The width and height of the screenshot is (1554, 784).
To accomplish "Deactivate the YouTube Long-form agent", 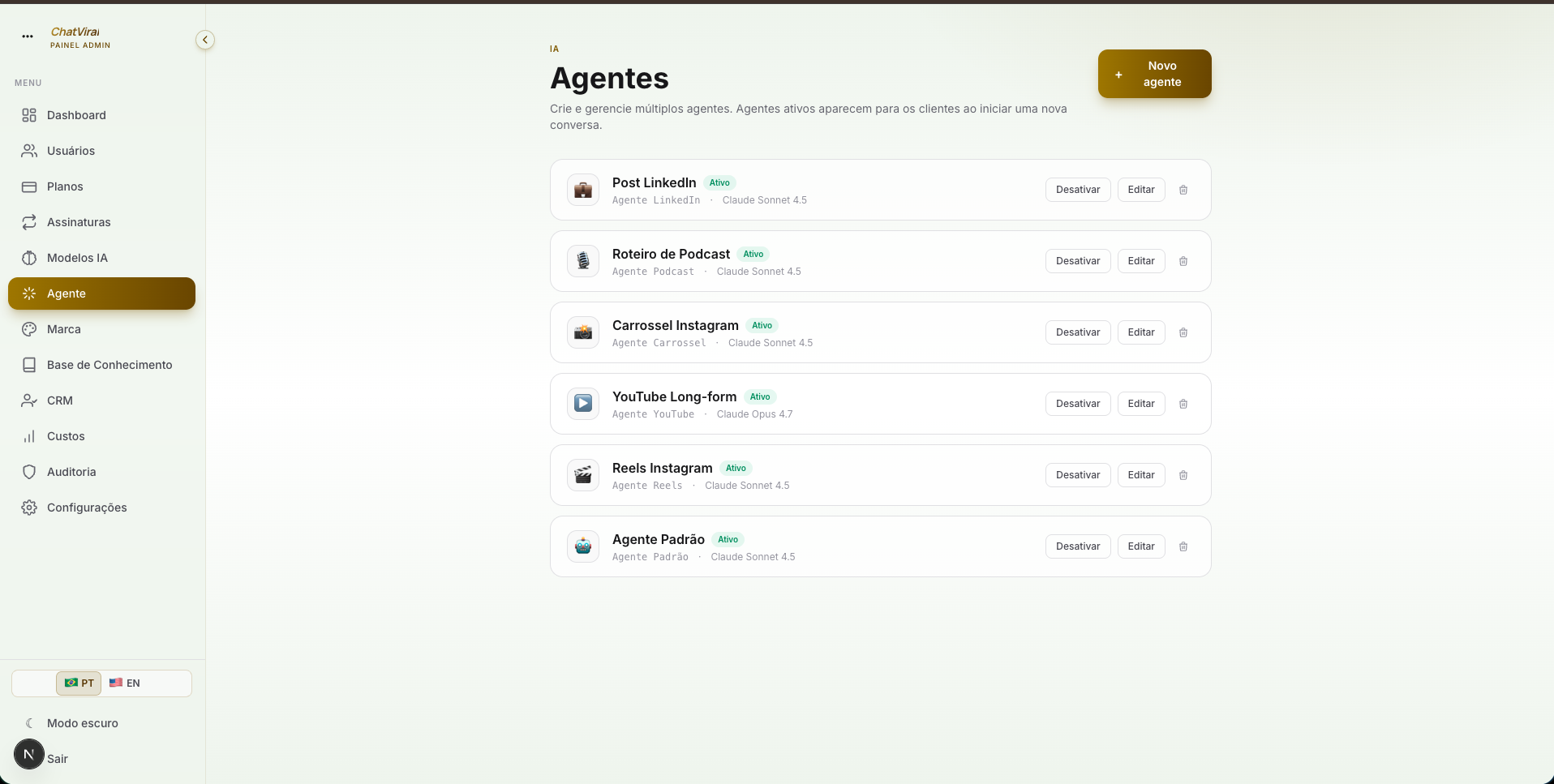I will [x=1078, y=404].
